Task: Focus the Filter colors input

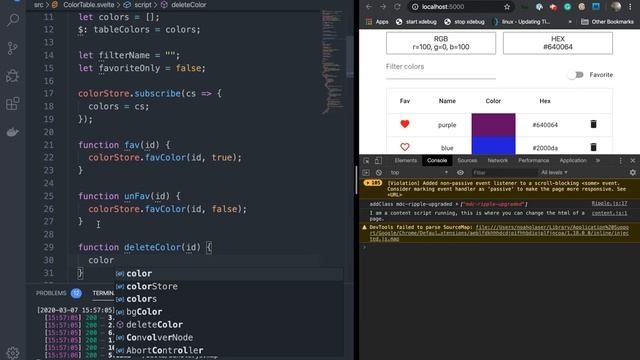Action: click(441, 70)
